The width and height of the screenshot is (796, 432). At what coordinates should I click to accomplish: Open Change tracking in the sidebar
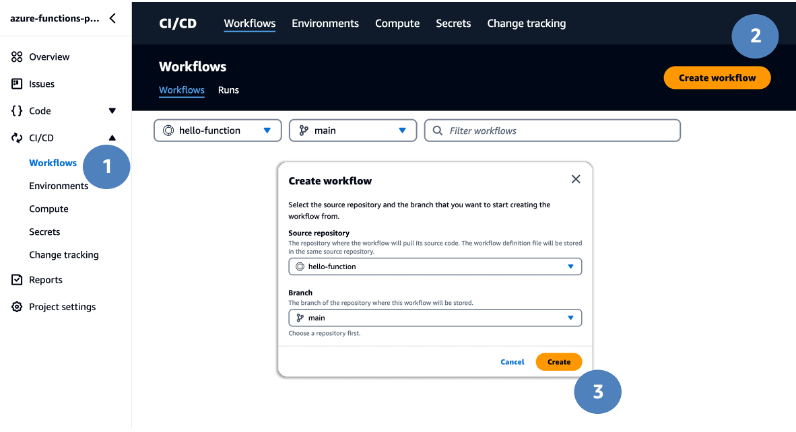(x=64, y=255)
